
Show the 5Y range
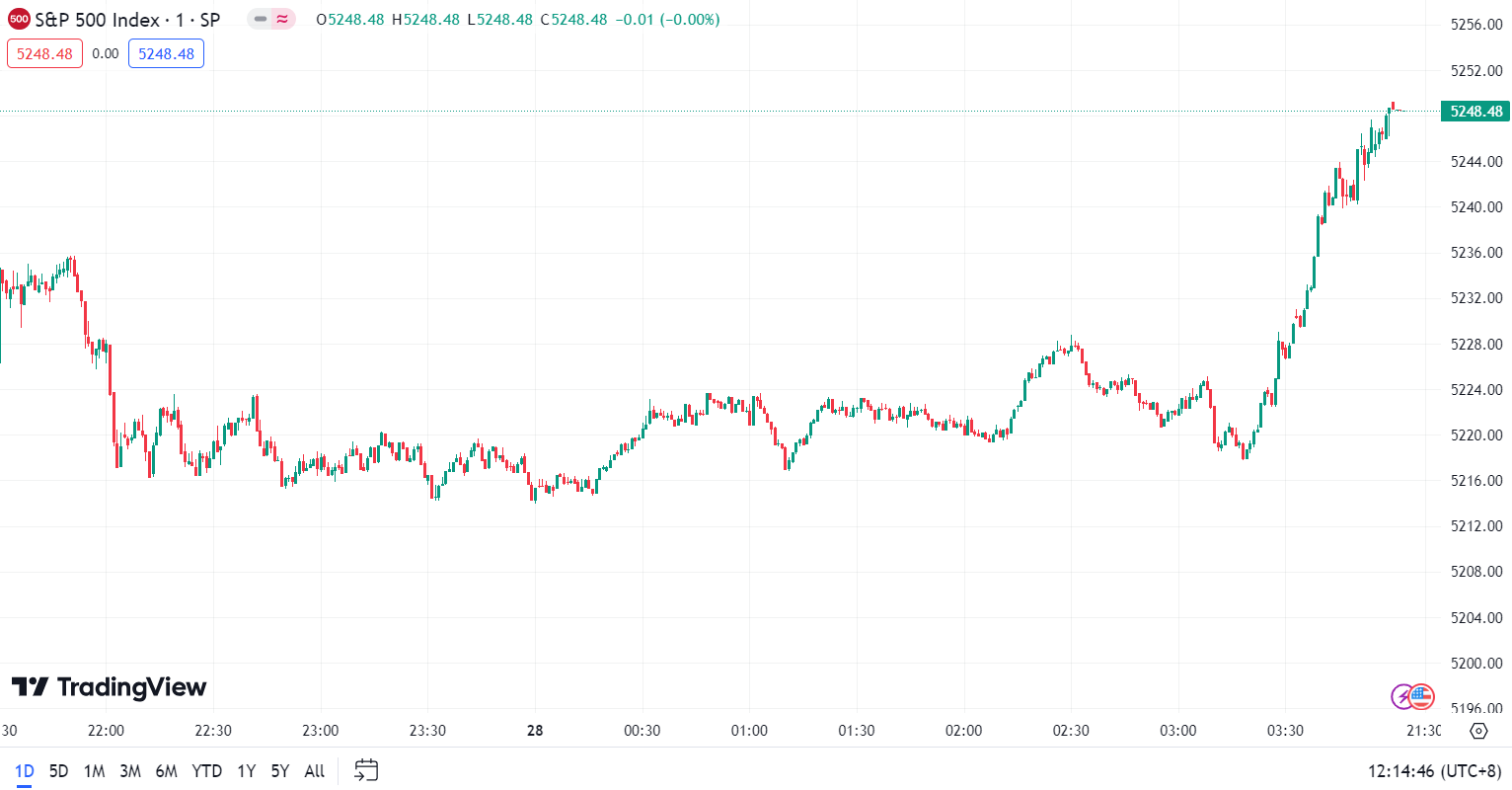pos(280,771)
